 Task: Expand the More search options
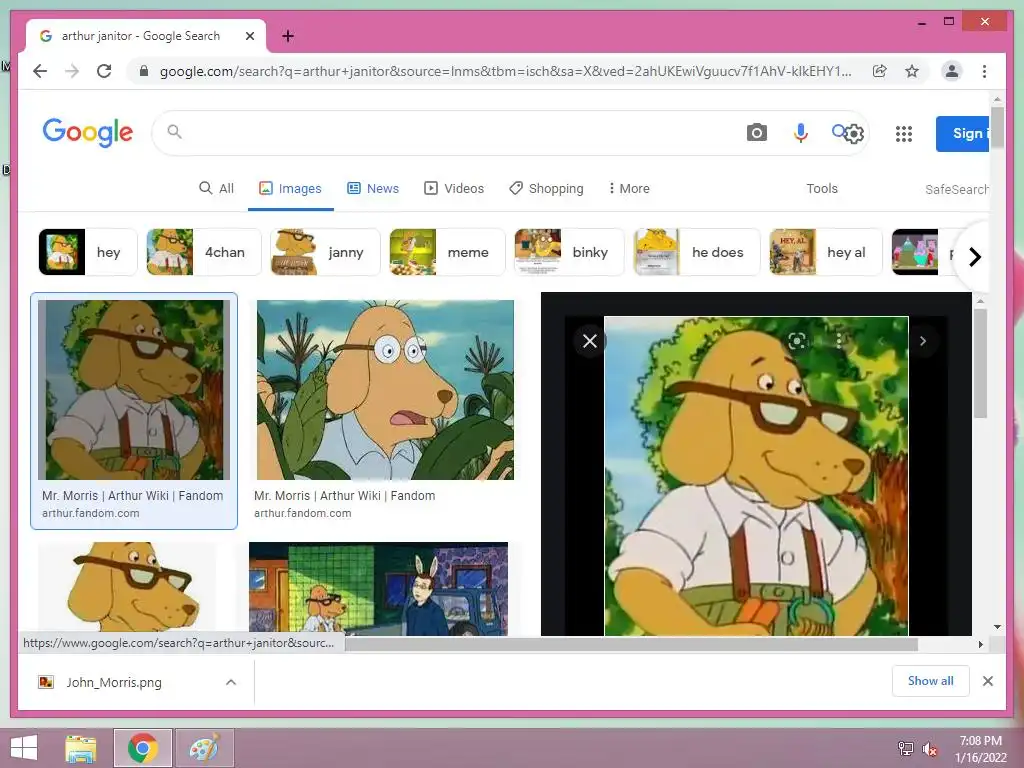[x=628, y=188]
